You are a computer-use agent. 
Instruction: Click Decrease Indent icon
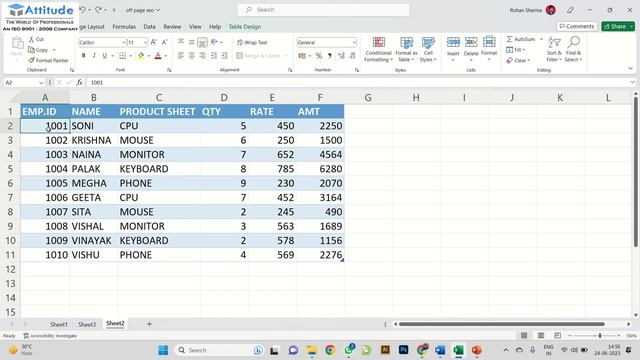(213, 56)
